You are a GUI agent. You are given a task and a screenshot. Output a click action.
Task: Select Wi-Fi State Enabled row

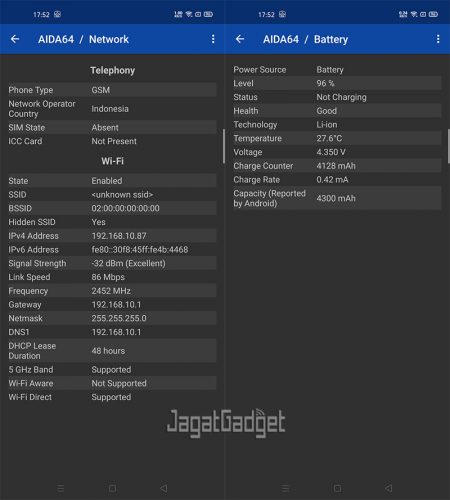[x=112, y=181]
